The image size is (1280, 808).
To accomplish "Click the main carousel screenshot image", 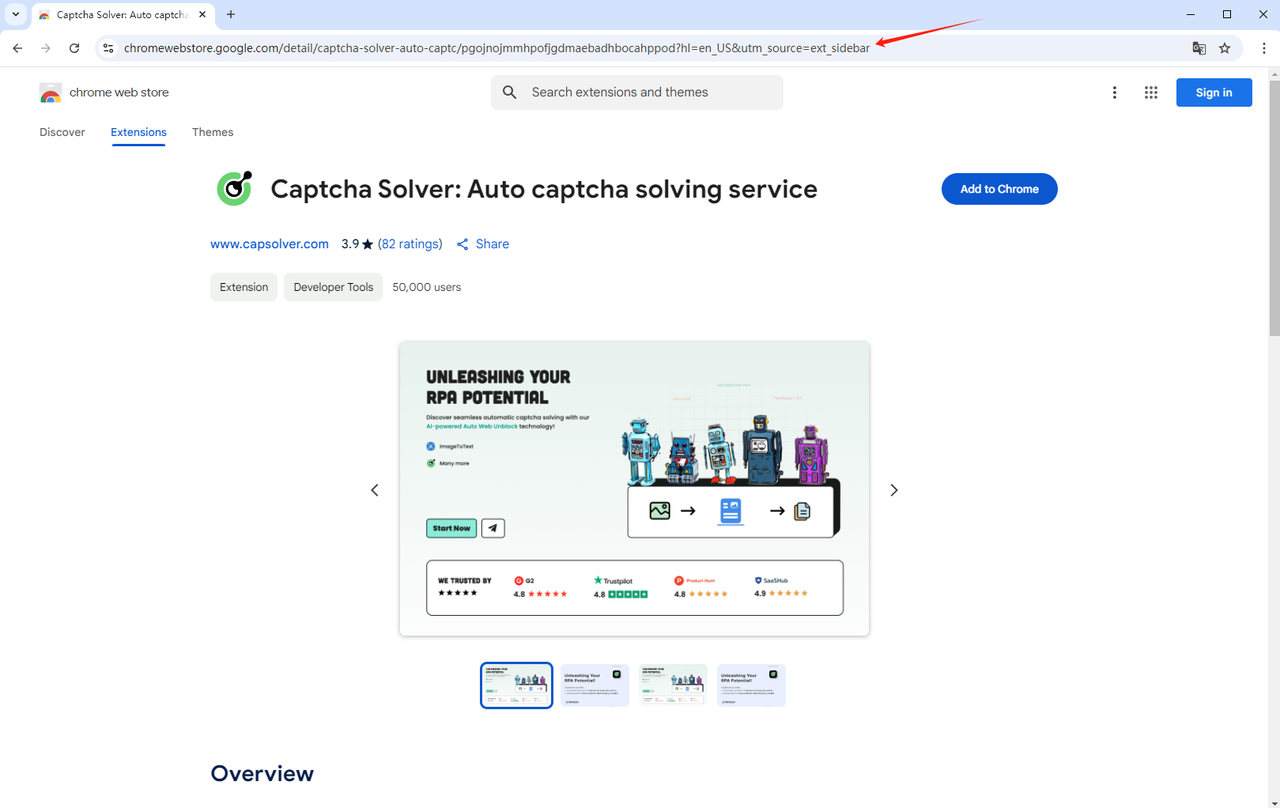I will point(634,488).
